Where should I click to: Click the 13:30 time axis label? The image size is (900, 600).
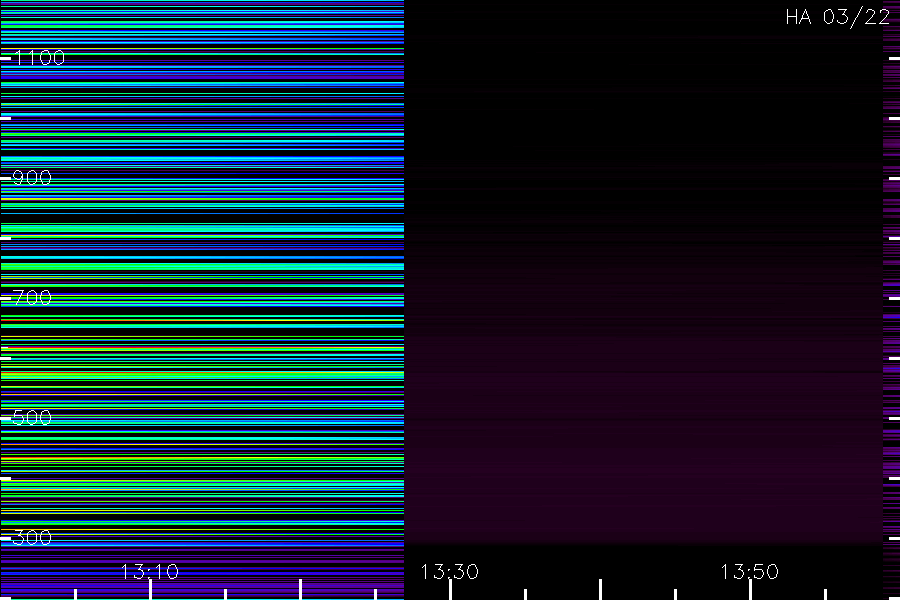pos(449,571)
